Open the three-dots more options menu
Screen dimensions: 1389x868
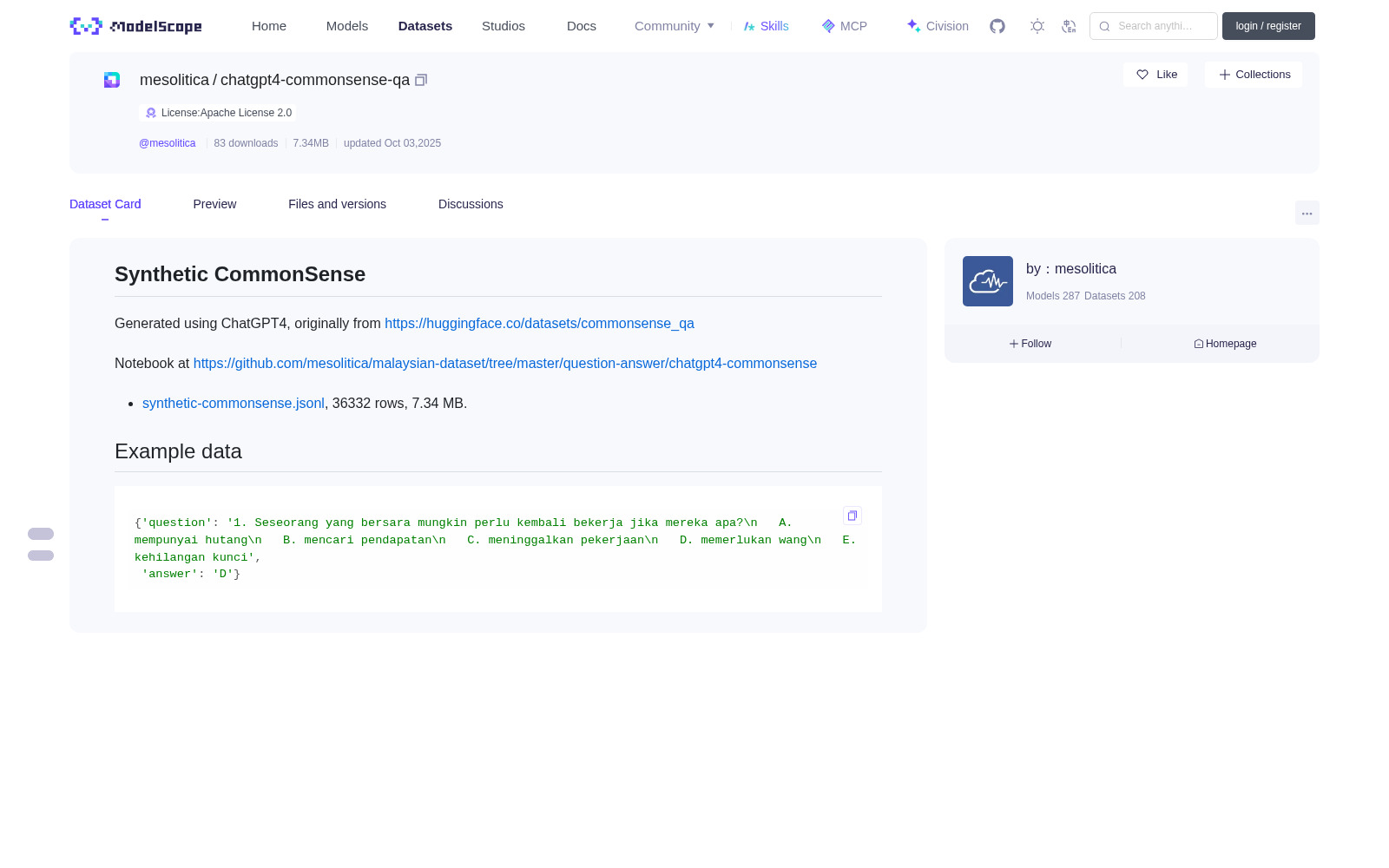coord(1307,213)
